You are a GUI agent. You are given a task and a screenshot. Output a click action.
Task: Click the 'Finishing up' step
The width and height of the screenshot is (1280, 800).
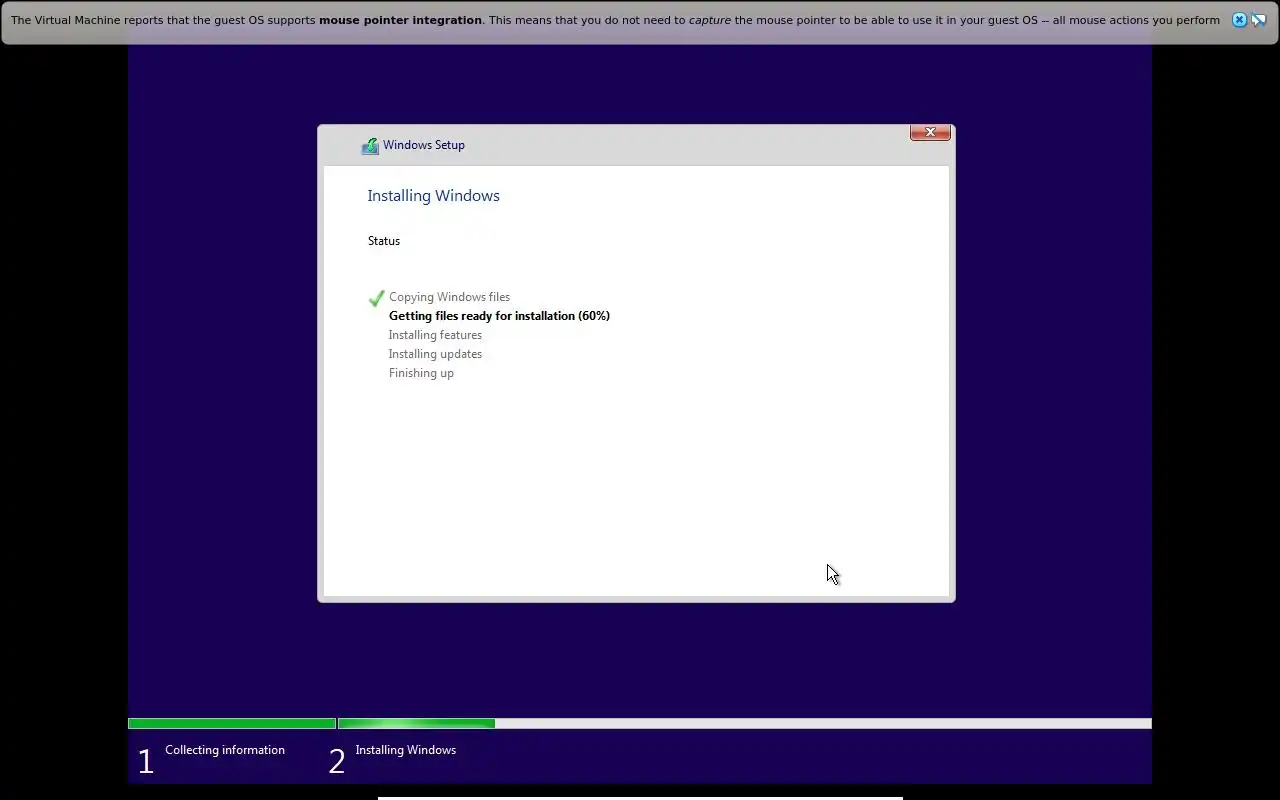click(421, 373)
